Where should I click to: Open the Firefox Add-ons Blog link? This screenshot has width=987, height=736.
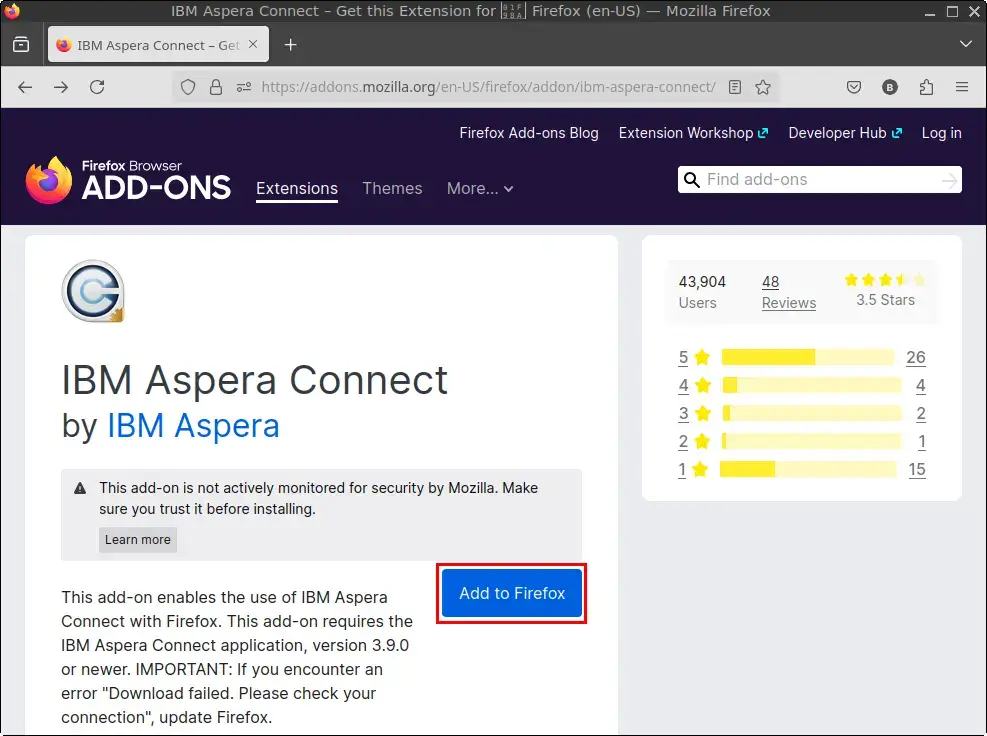pos(529,133)
